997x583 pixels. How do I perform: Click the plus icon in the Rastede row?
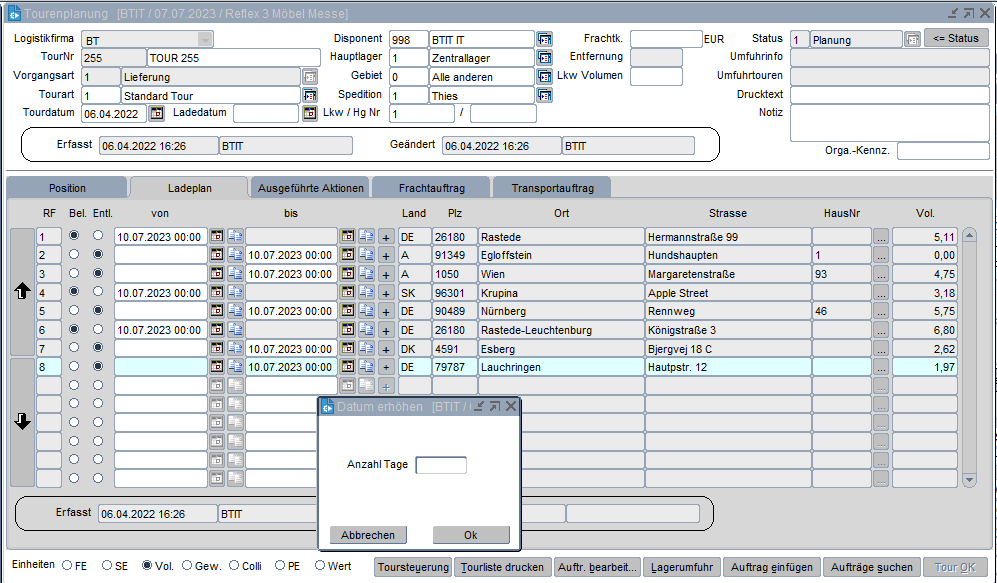click(x=386, y=237)
